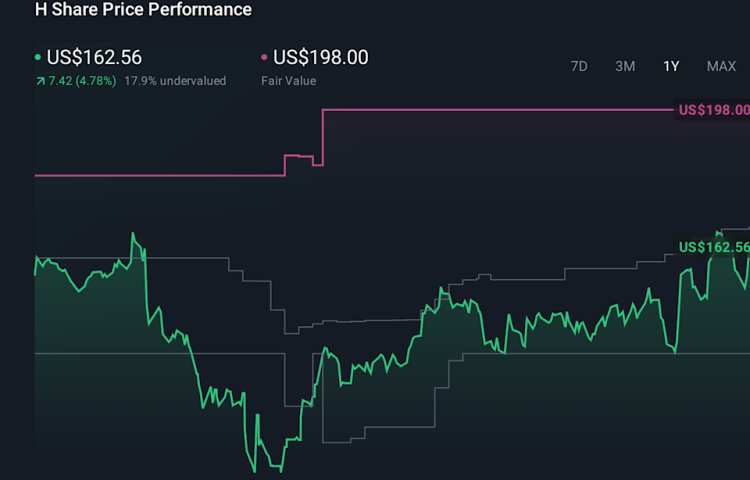Click the small notch in the pink fair value line
Image resolution: width=750 pixels, height=480 pixels.
[317, 163]
